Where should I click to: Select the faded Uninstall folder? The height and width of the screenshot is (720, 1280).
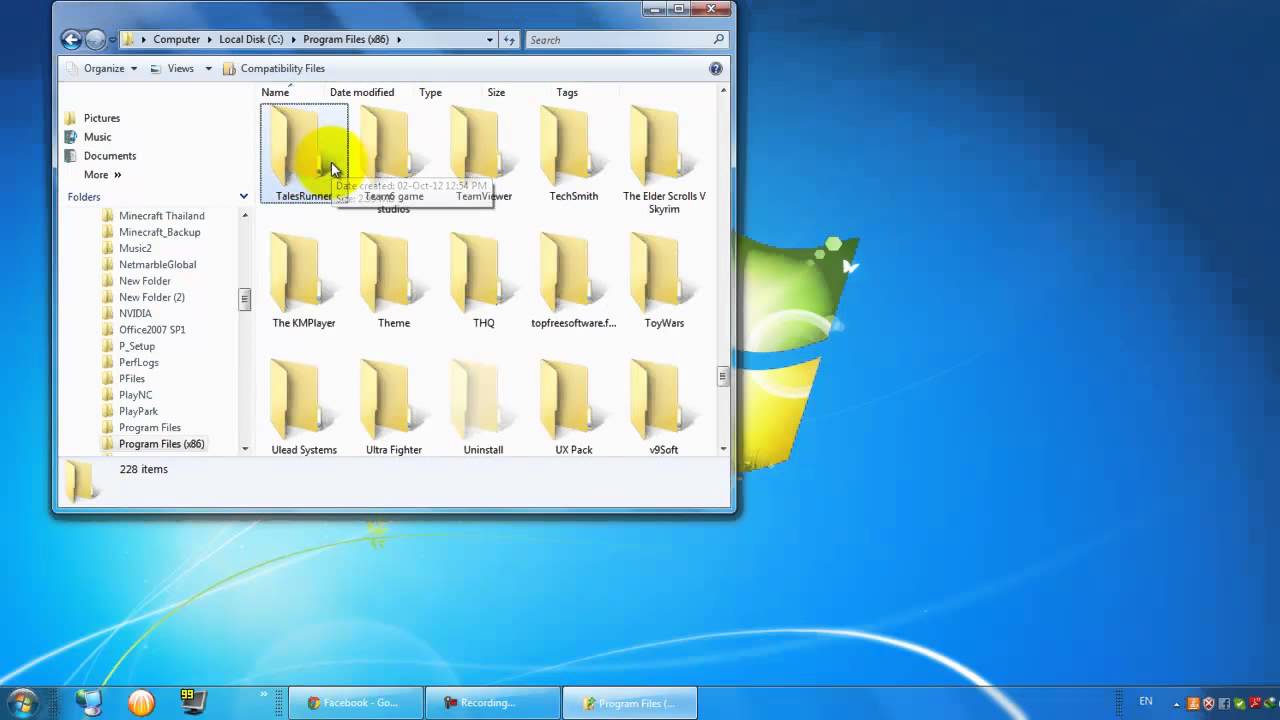click(x=484, y=407)
